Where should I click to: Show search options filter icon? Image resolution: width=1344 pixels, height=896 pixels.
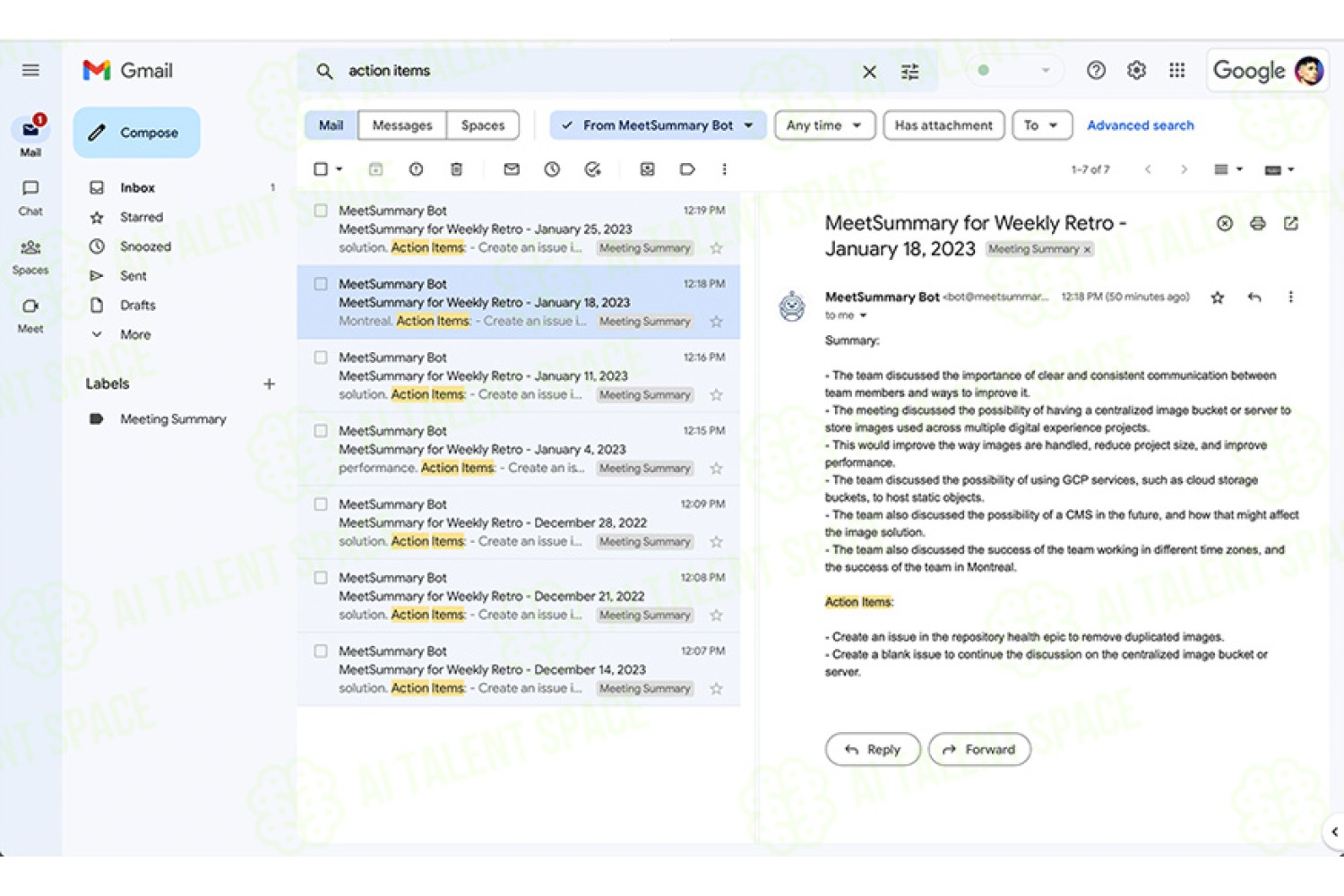click(909, 72)
